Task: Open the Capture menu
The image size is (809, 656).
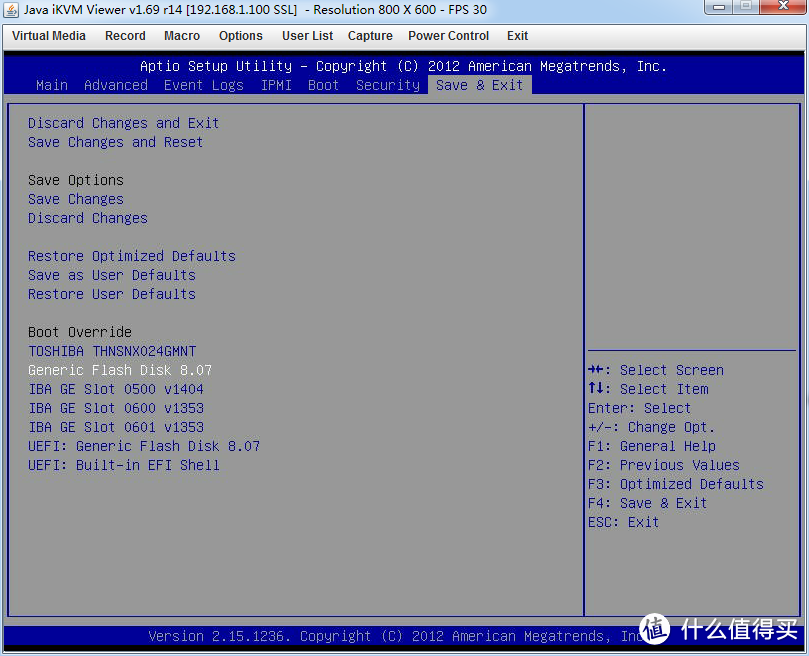Action: tap(370, 36)
